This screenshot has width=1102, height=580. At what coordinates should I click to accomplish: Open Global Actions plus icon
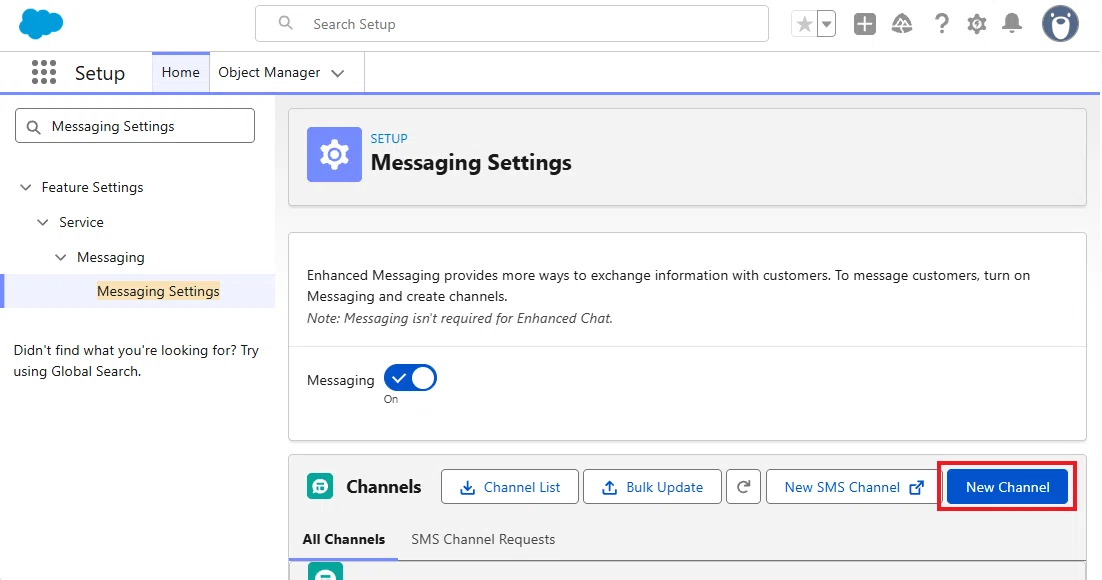click(864, 24)
